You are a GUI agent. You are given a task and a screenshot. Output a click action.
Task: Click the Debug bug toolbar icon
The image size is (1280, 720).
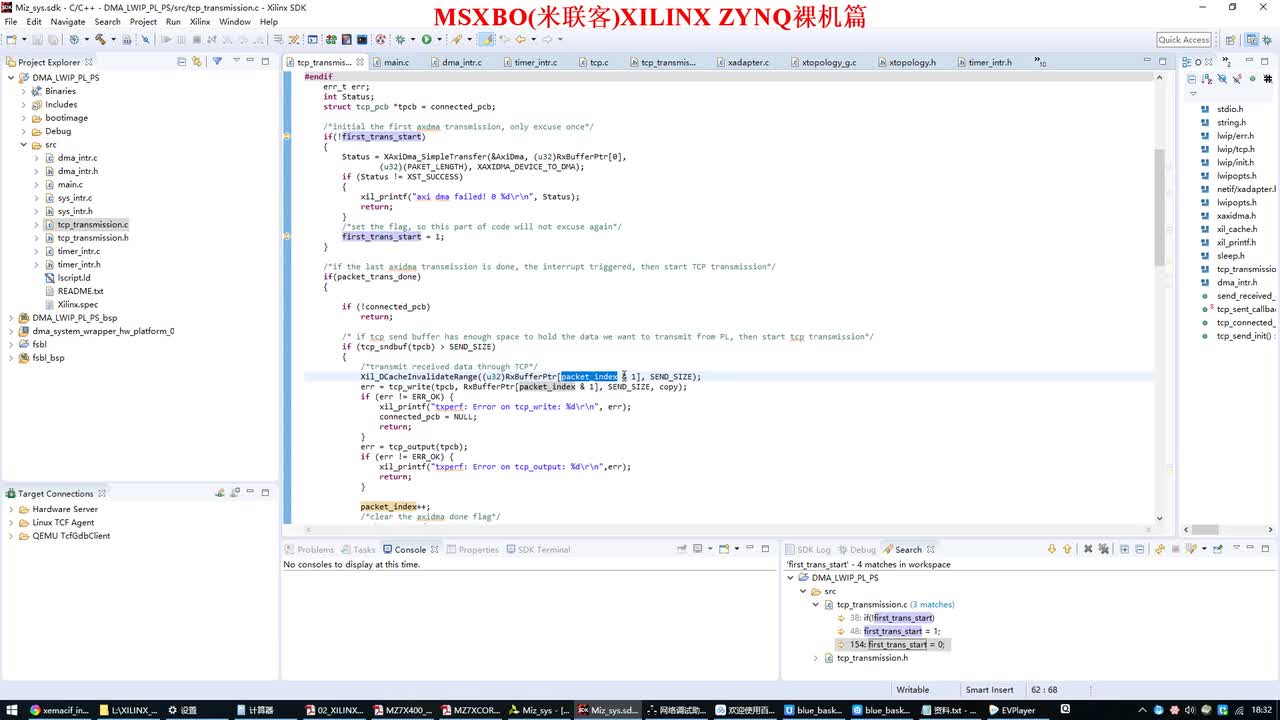[x=399, y=40]
